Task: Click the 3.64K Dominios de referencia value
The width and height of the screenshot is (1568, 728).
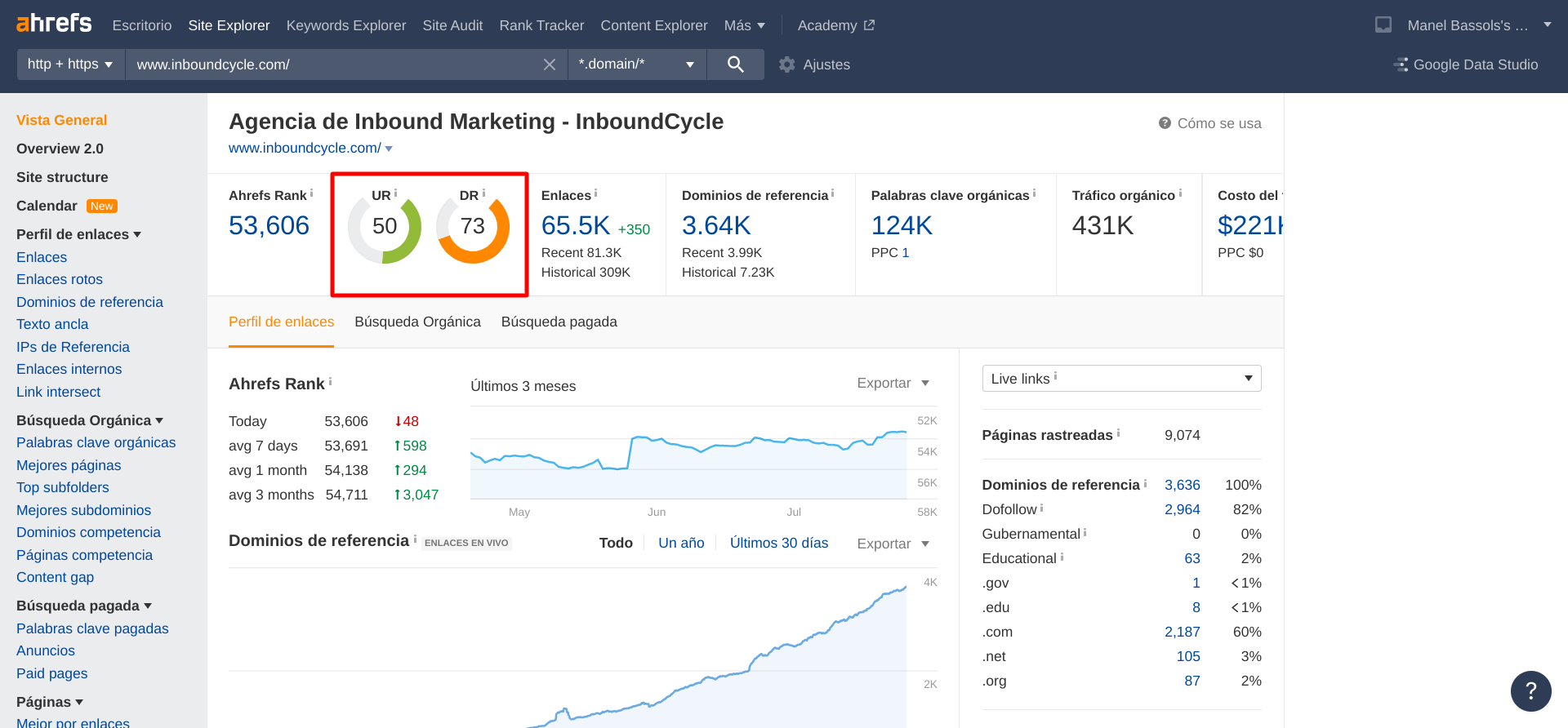Action: pyautogui.click(x=716, y=225)
